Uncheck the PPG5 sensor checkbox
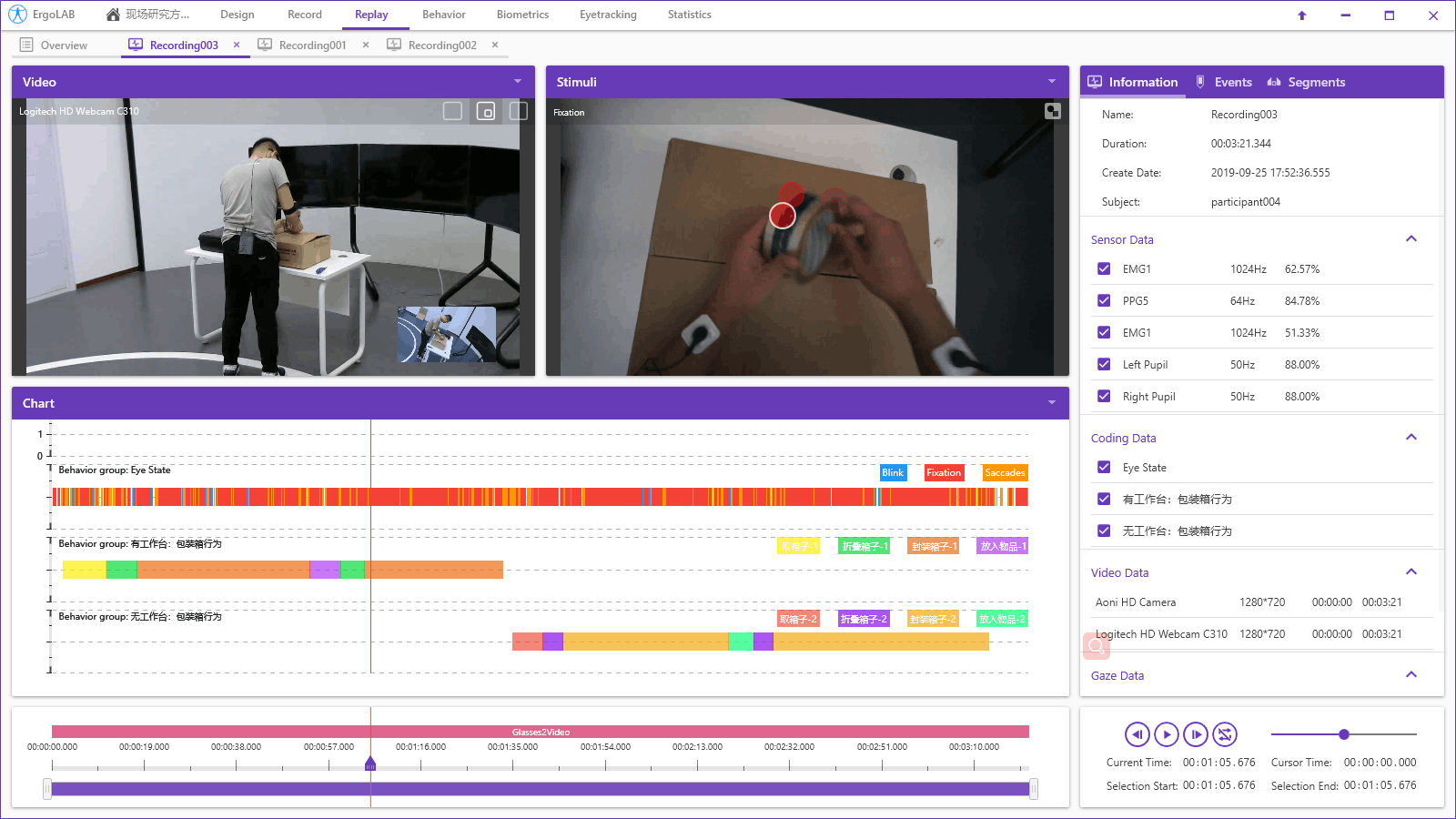Screen dimensions: 1456x819 pos(1104,300)
